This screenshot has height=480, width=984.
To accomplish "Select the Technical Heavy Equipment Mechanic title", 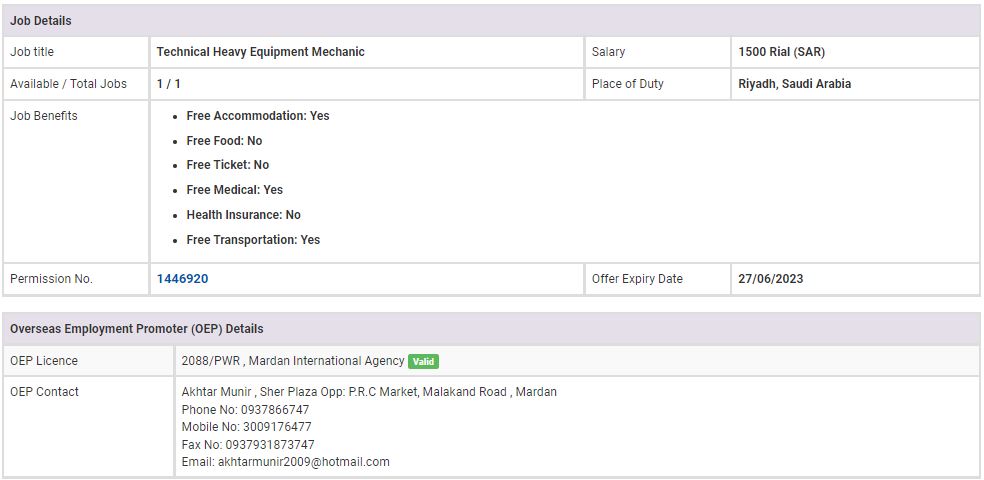I will point(260,52).
